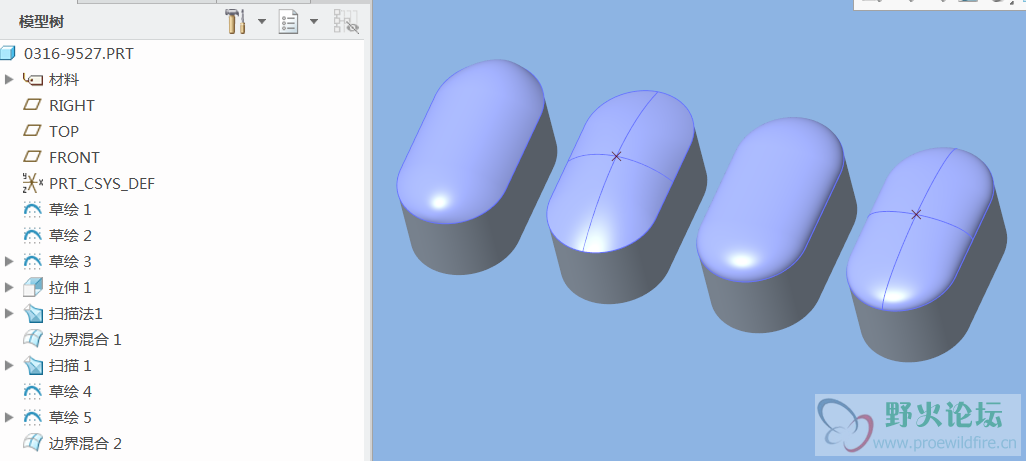Click the 扫描 1 sweep icon
The width and height of the screenshot is (1026, 461).
coord(33,366)
